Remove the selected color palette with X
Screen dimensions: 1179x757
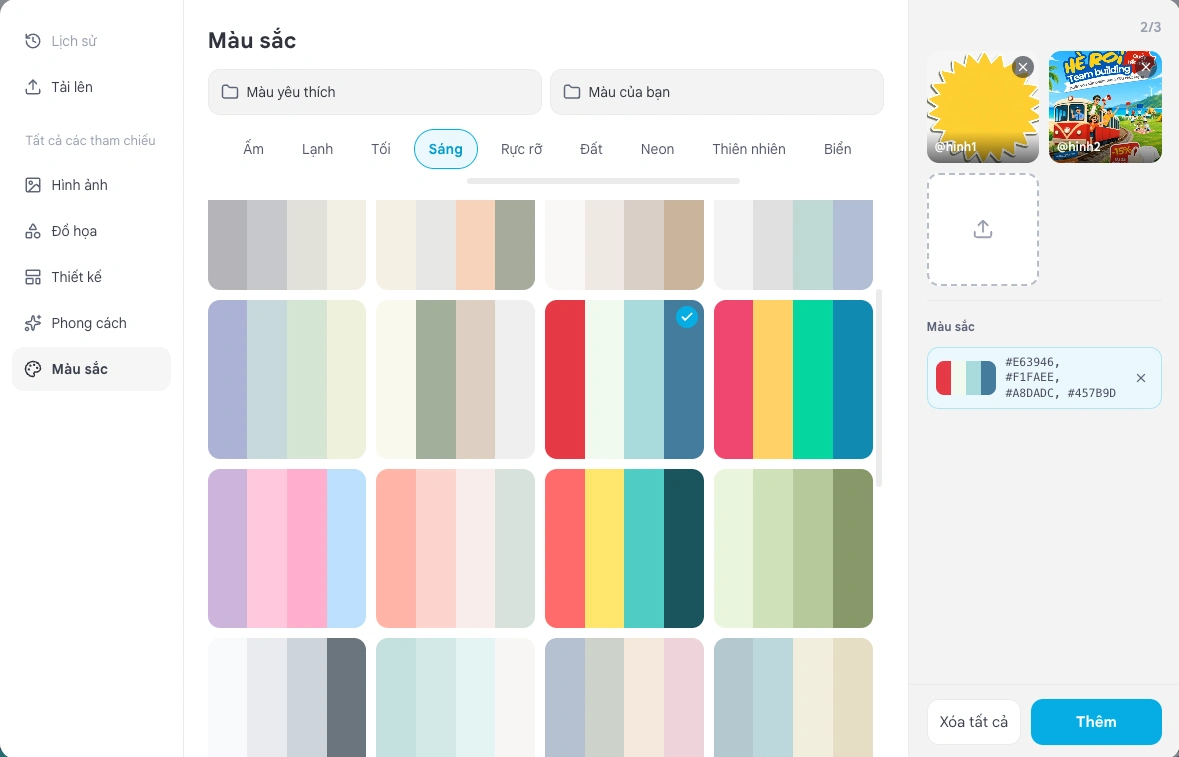click(x=1141, y=378)
